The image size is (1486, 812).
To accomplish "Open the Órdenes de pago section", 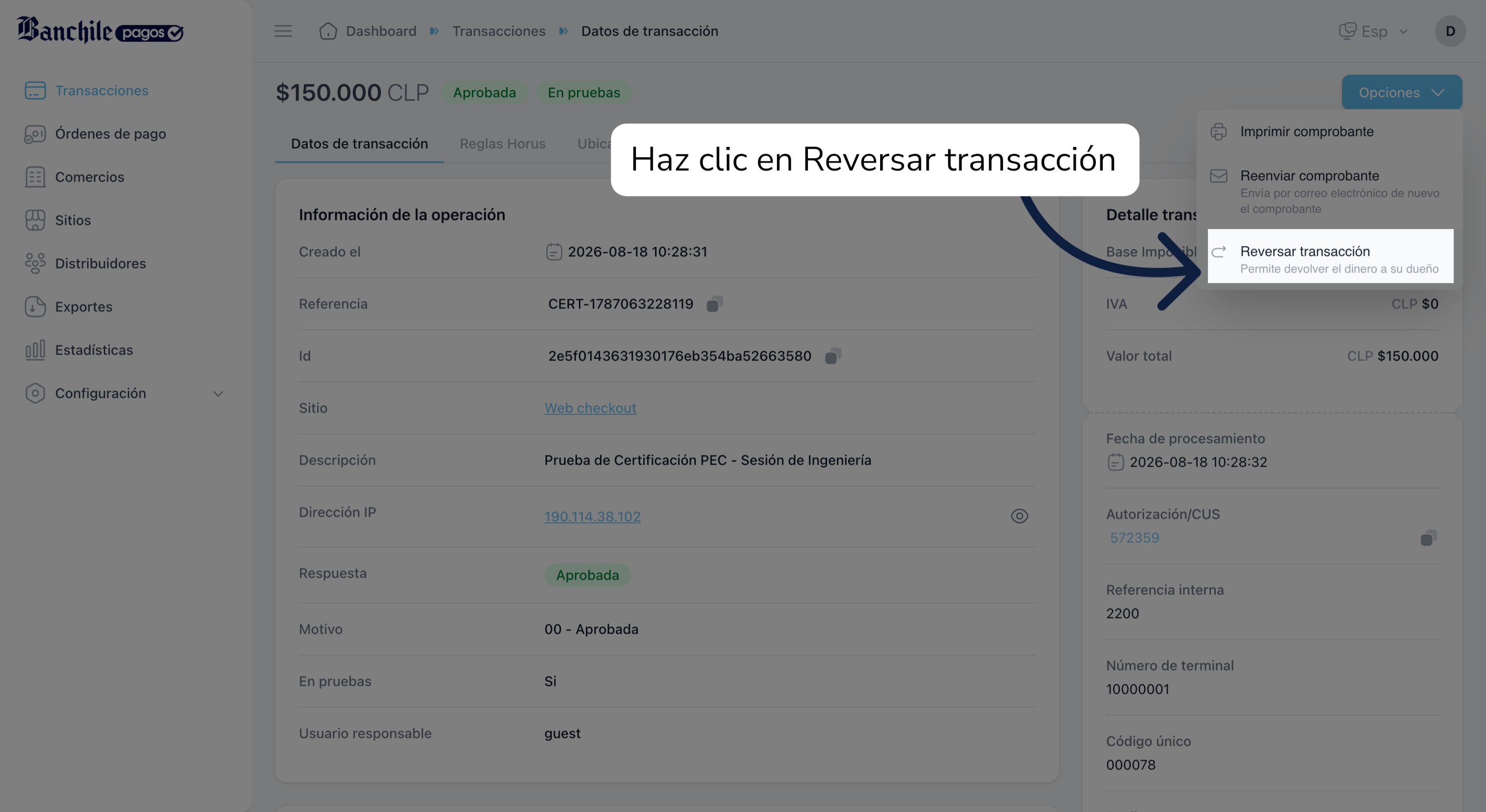I will click(x=95, y=134).
